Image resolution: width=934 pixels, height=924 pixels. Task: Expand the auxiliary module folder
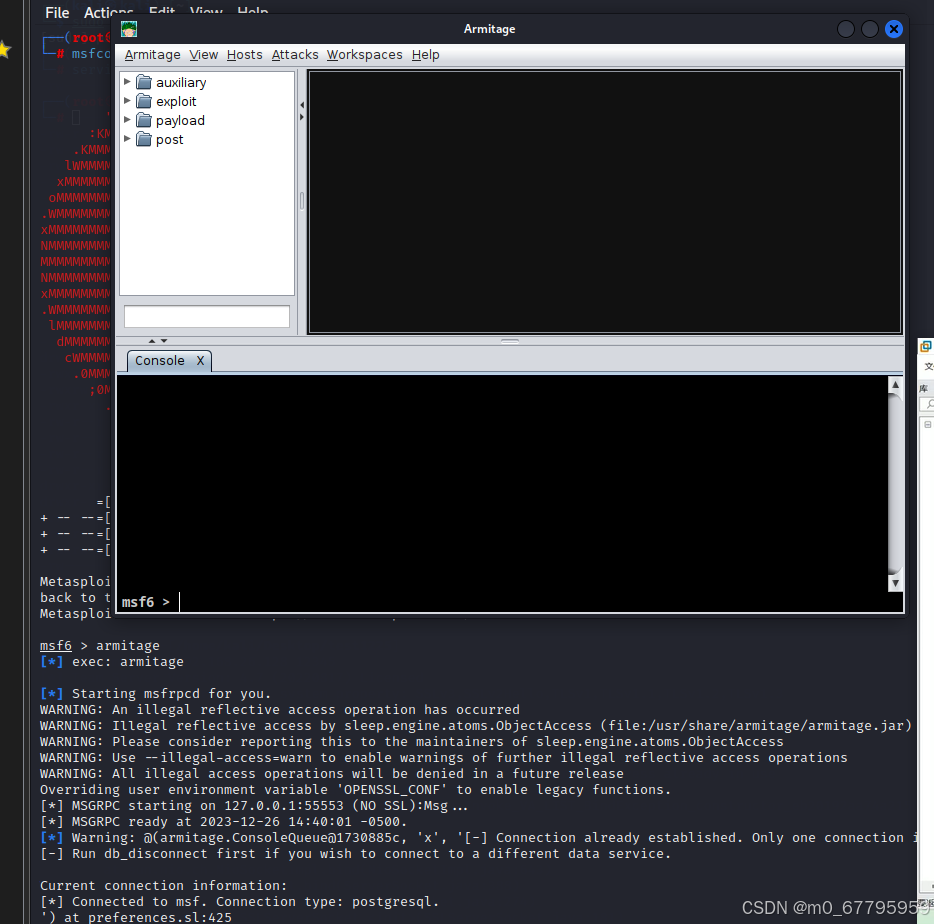coord(127,82)
